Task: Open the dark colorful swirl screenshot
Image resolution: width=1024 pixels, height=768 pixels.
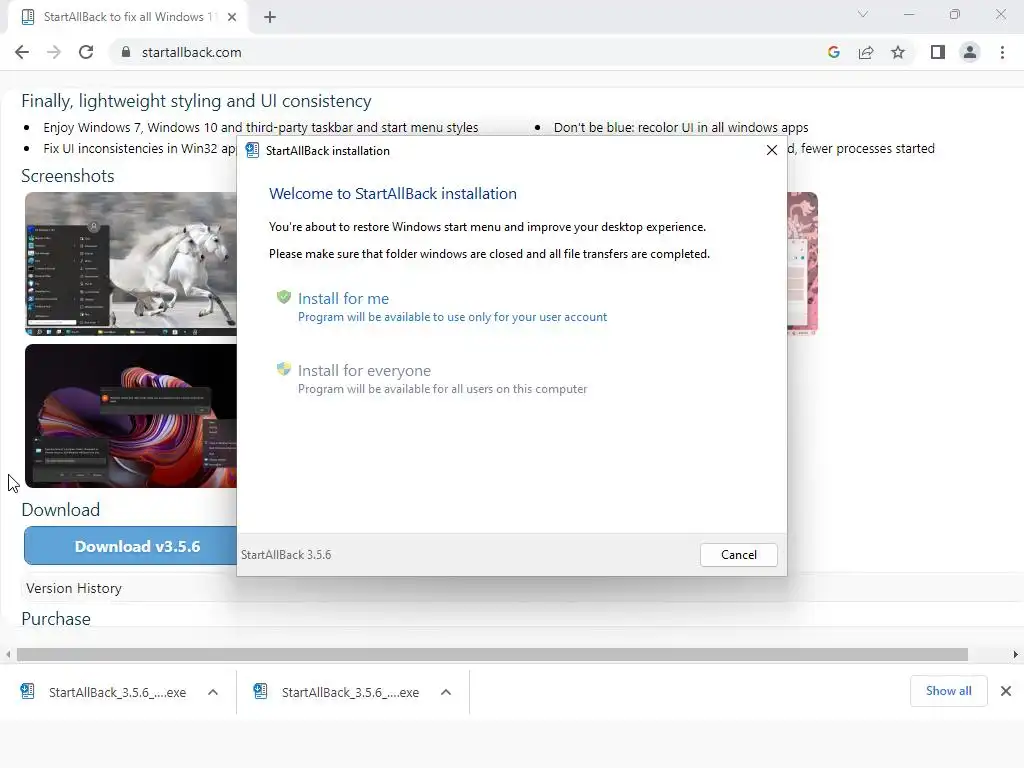Action: click(131, 416)
